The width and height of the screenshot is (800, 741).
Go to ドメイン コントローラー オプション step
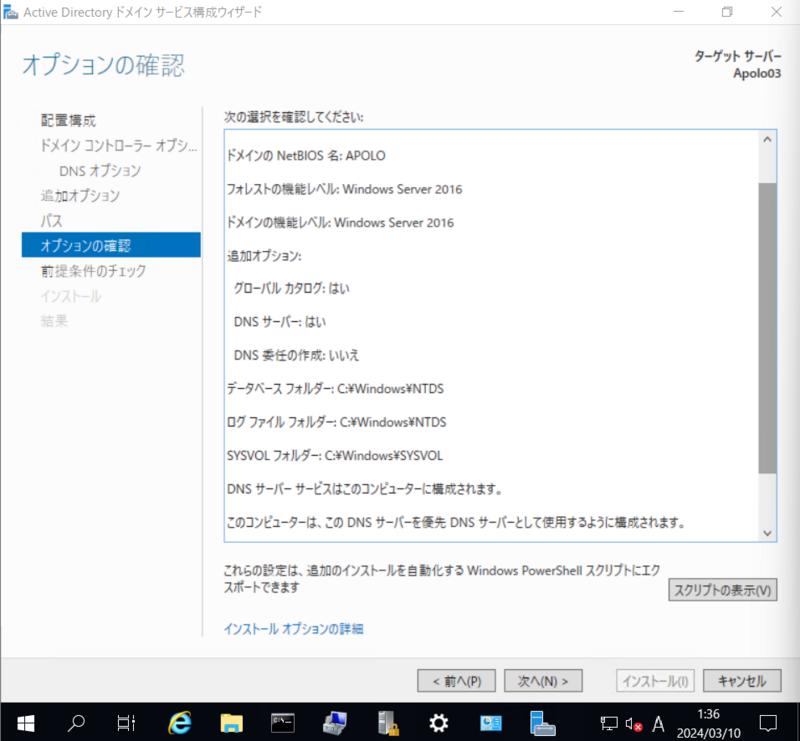(118, 145)
